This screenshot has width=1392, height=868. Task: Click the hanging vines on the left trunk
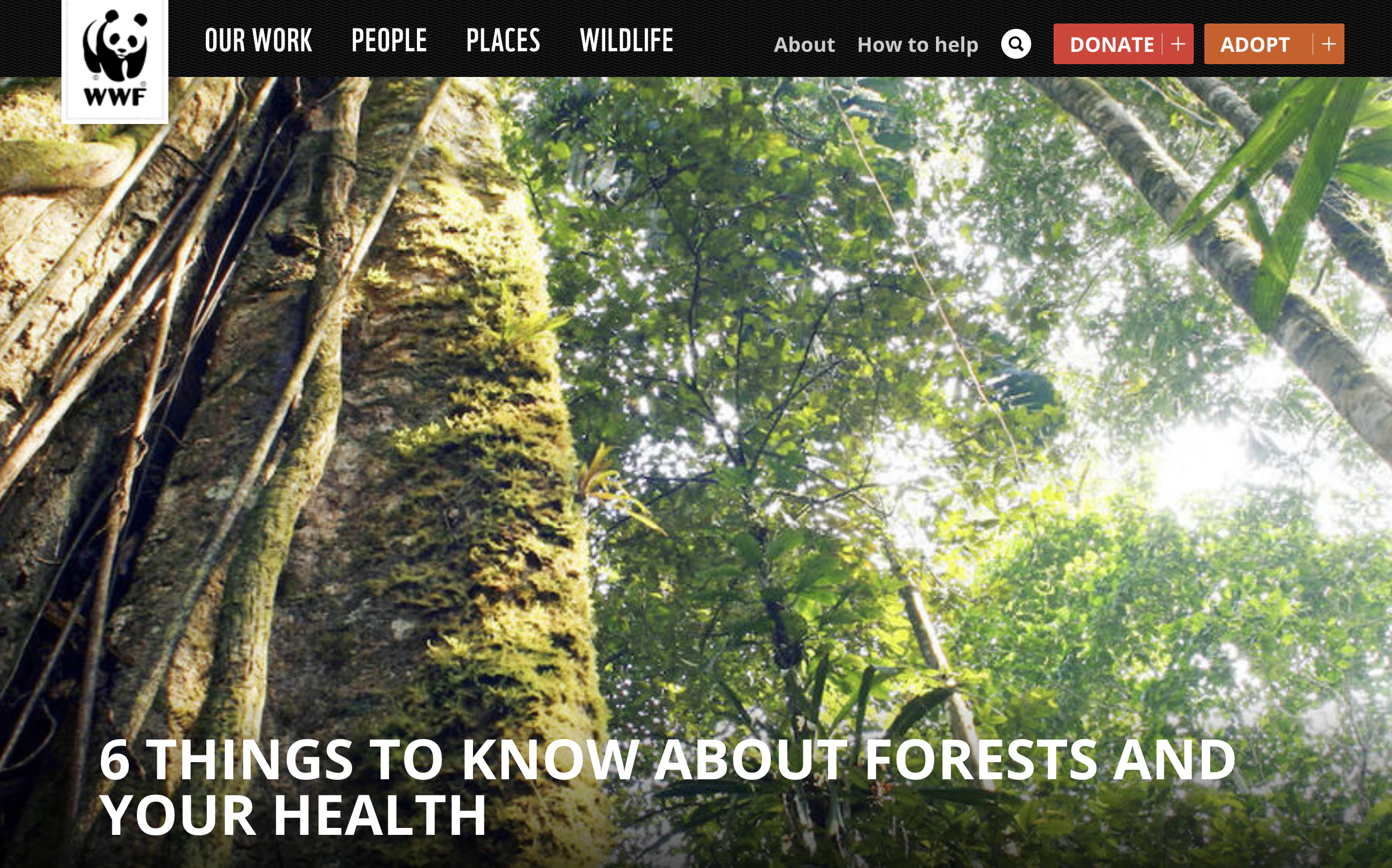pos(172,316)
